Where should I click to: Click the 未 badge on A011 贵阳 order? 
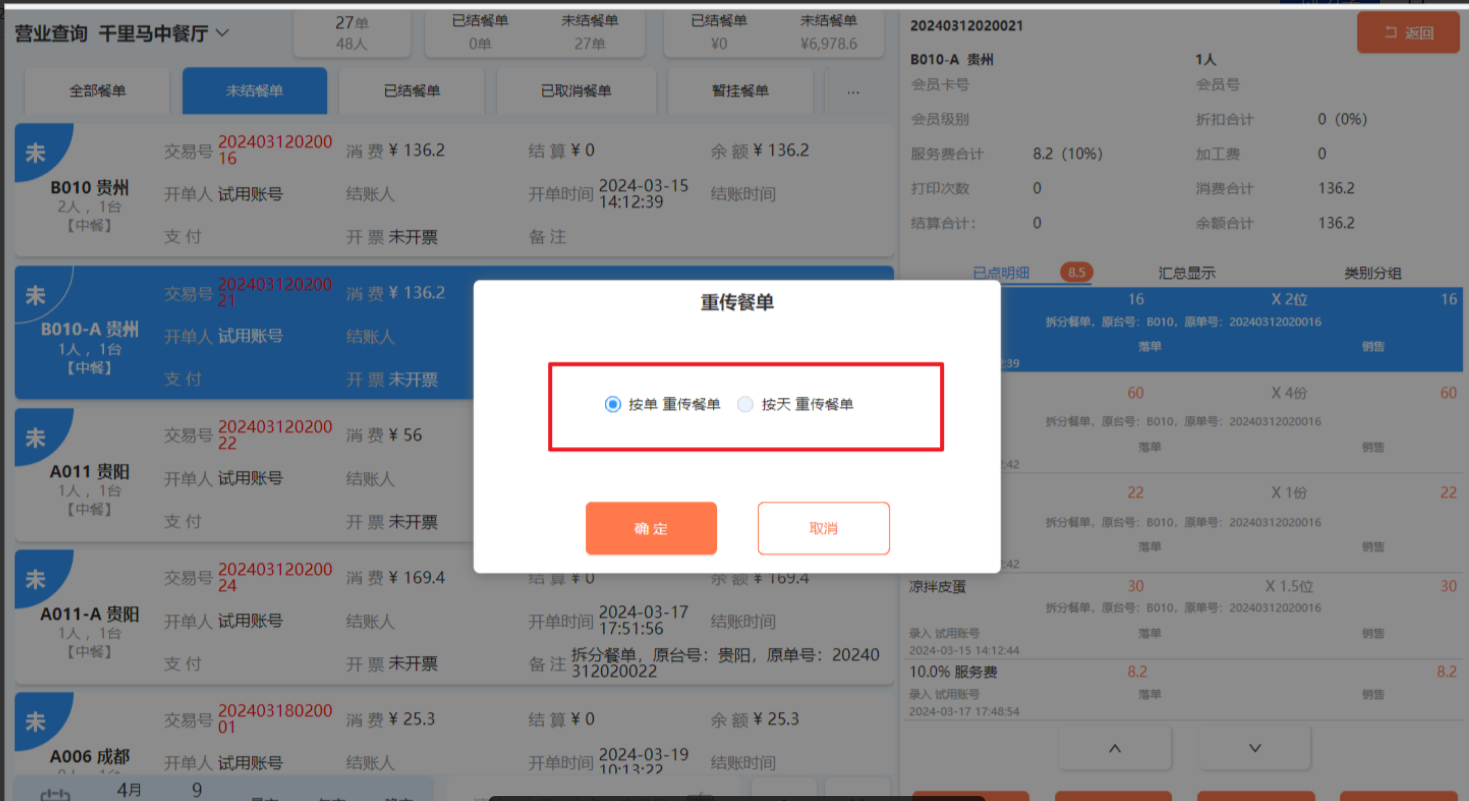pos(36,438)
